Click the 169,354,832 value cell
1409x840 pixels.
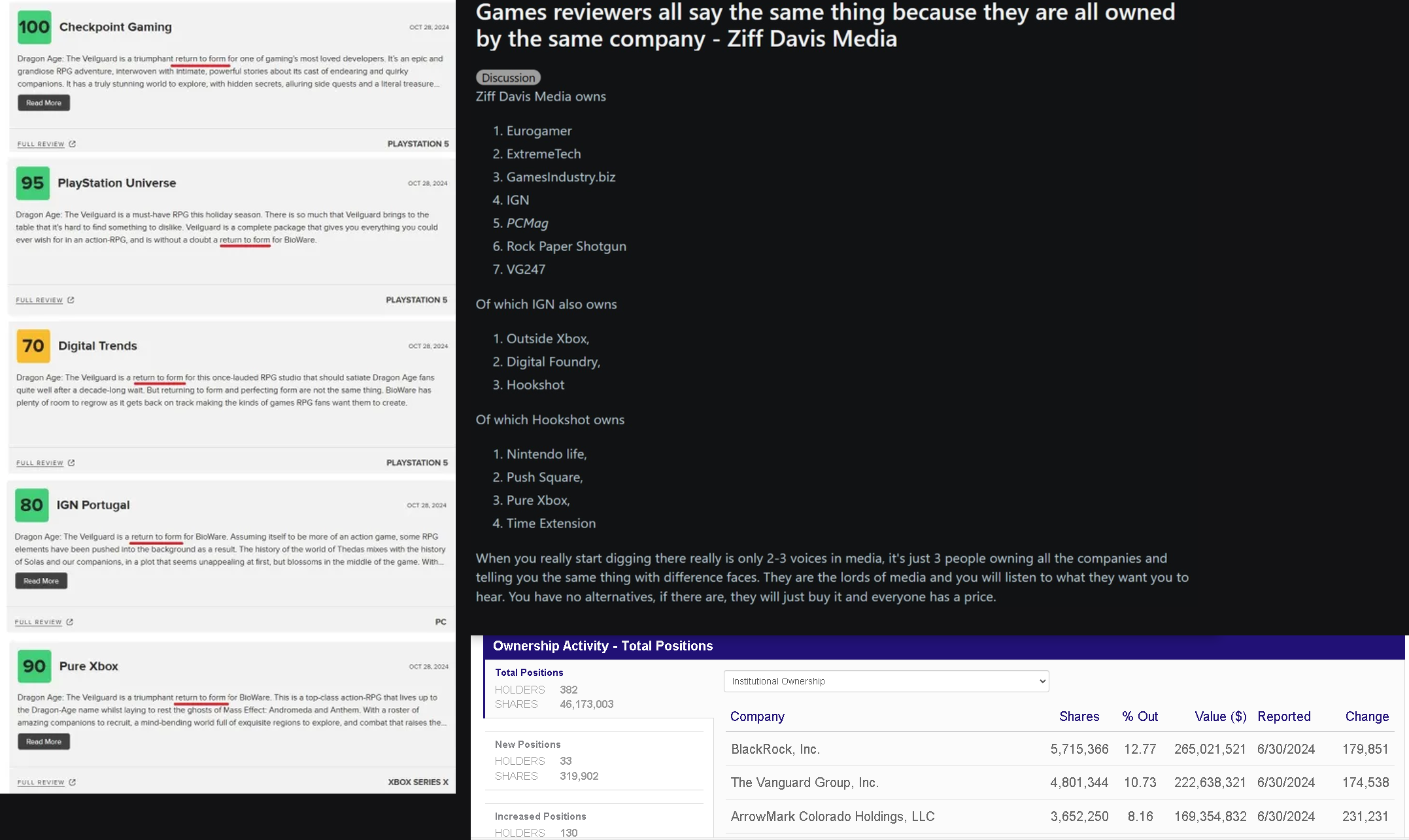coord(1210,816)
